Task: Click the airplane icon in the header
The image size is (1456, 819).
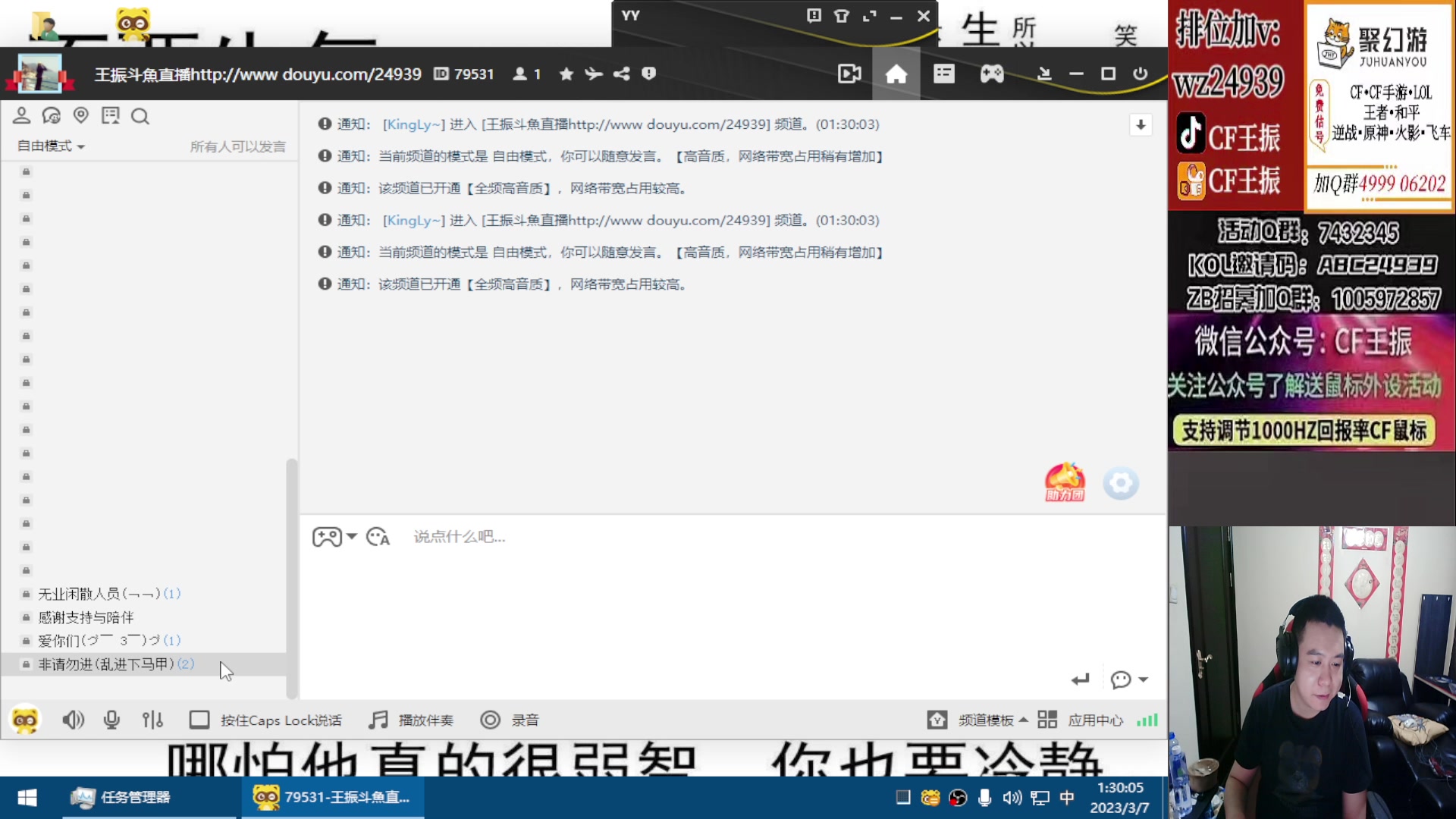Action: point(594,74)
